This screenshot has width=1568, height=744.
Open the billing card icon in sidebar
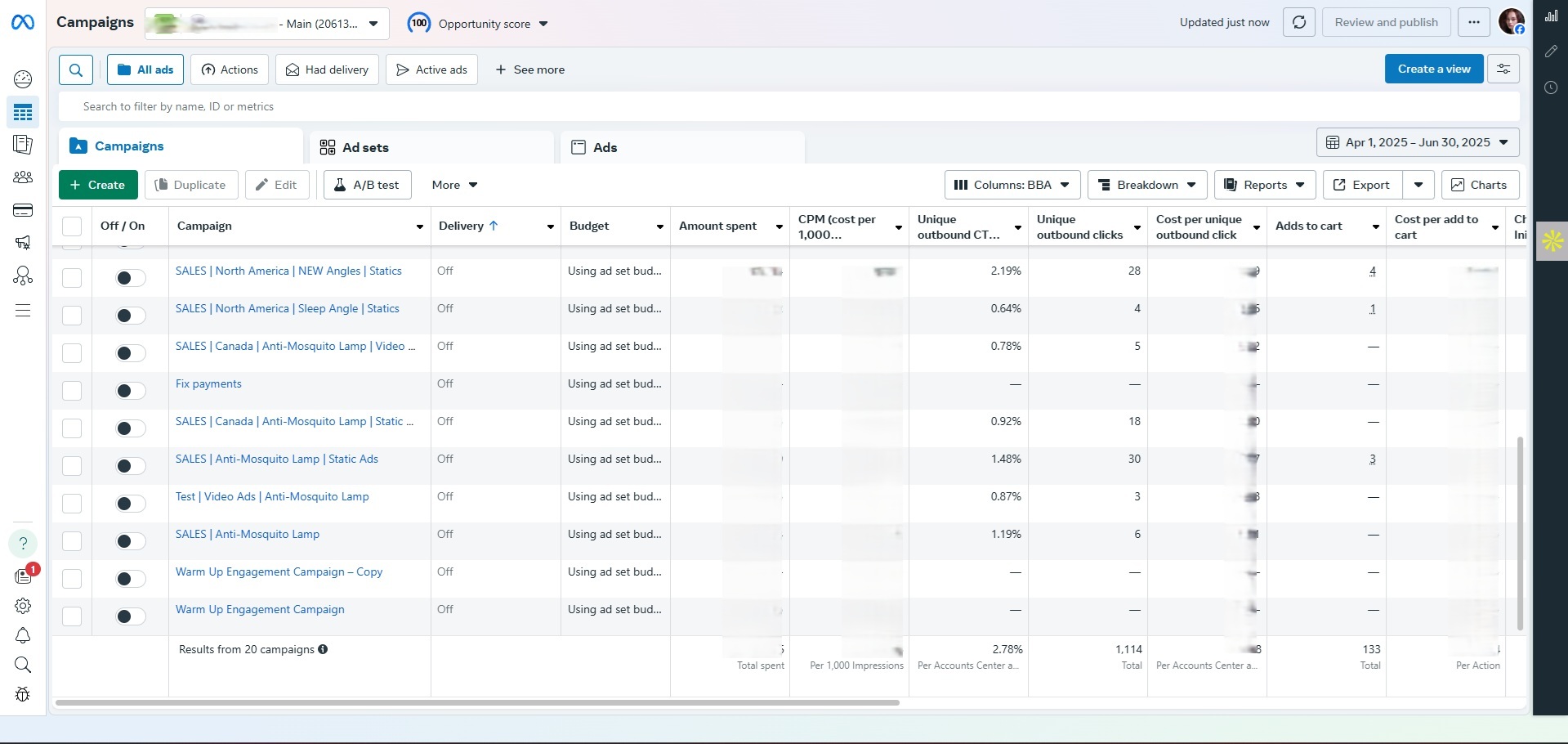pyautogui.click(x=23, y=211)
